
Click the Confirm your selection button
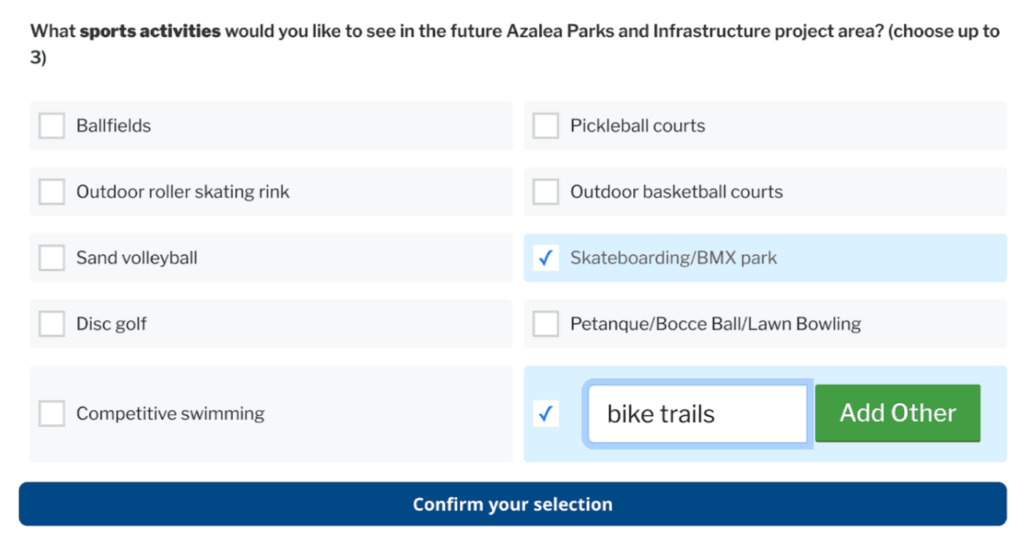click(512, 504)
